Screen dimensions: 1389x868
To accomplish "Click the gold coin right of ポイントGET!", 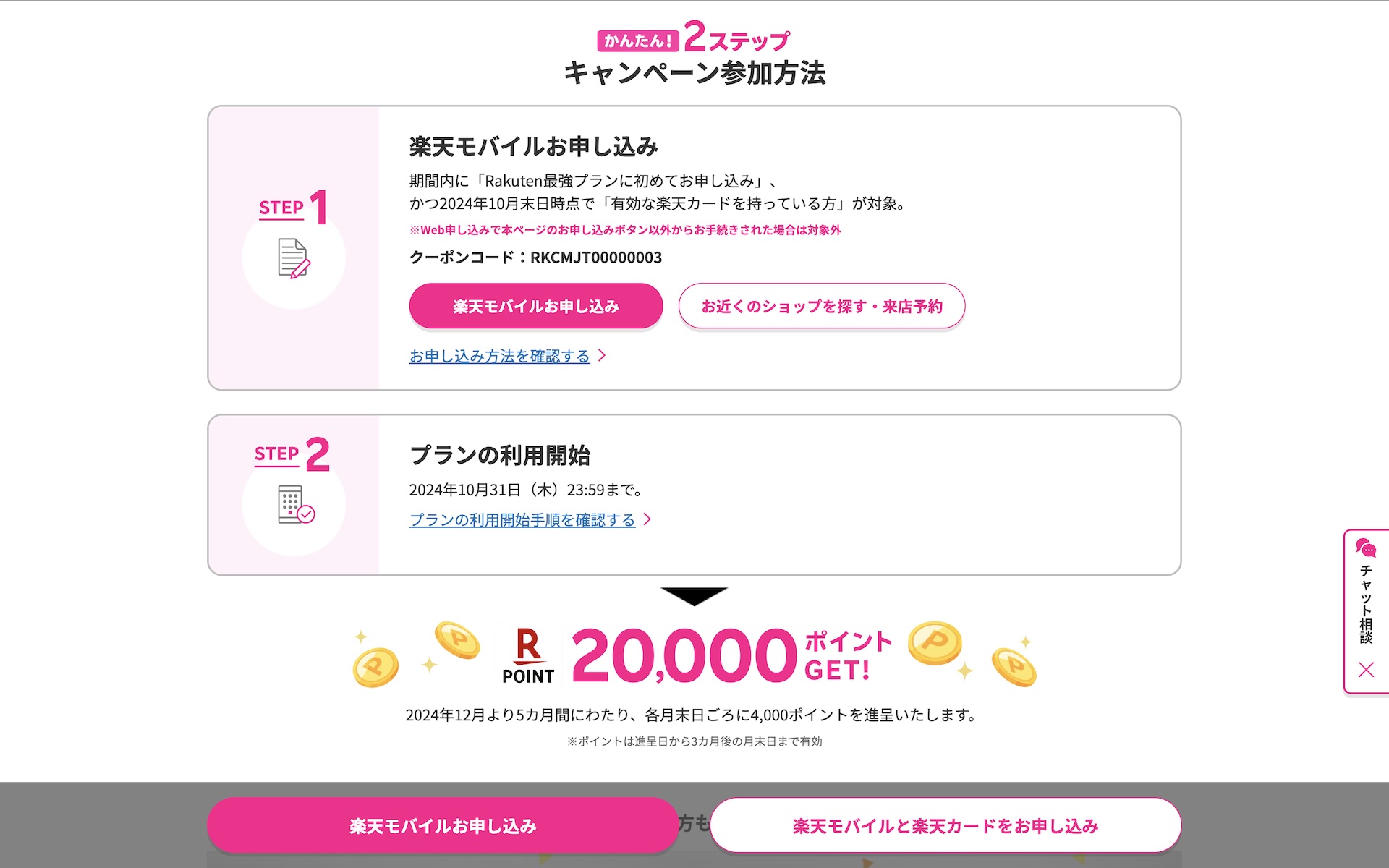I will click(935, 642).
